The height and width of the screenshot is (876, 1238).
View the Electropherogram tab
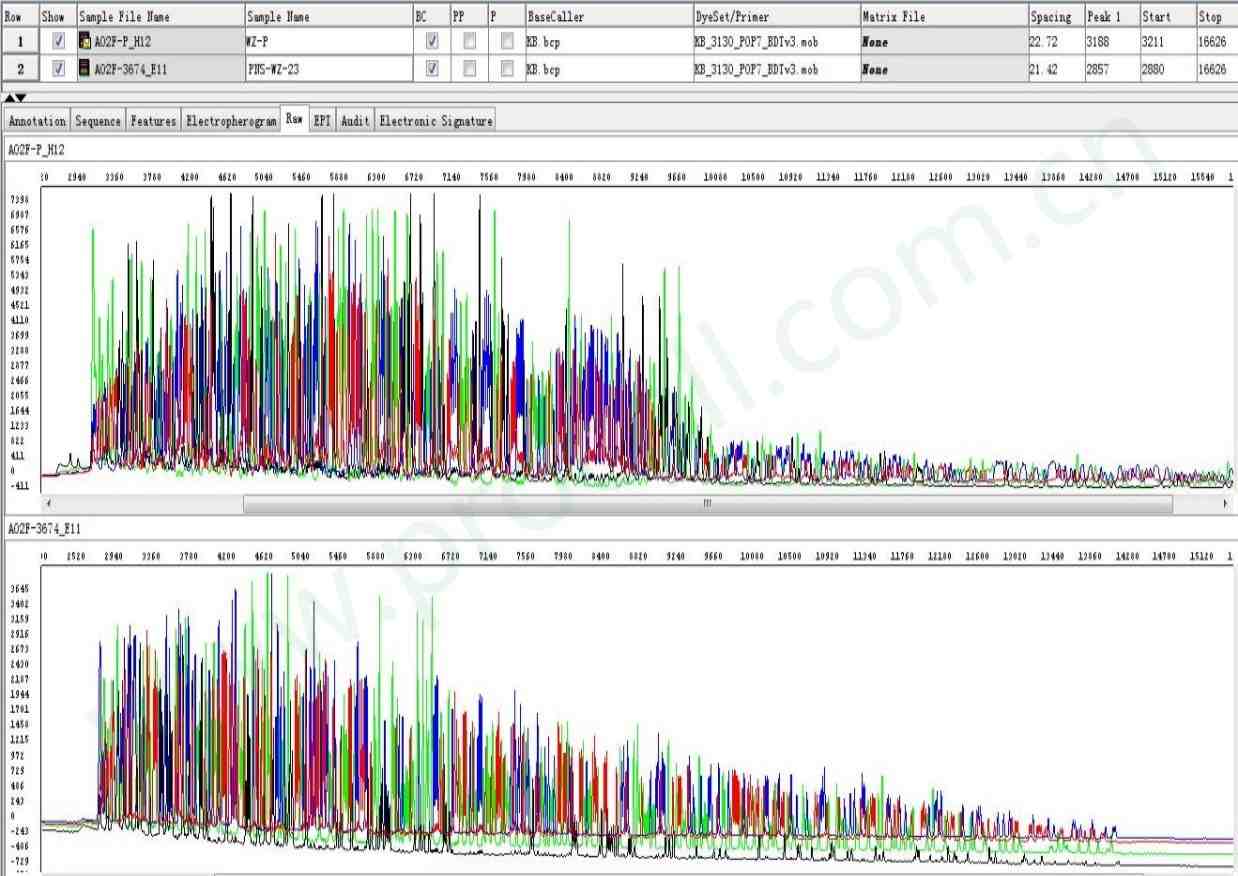pyautogui.click(x=231, y=121)
